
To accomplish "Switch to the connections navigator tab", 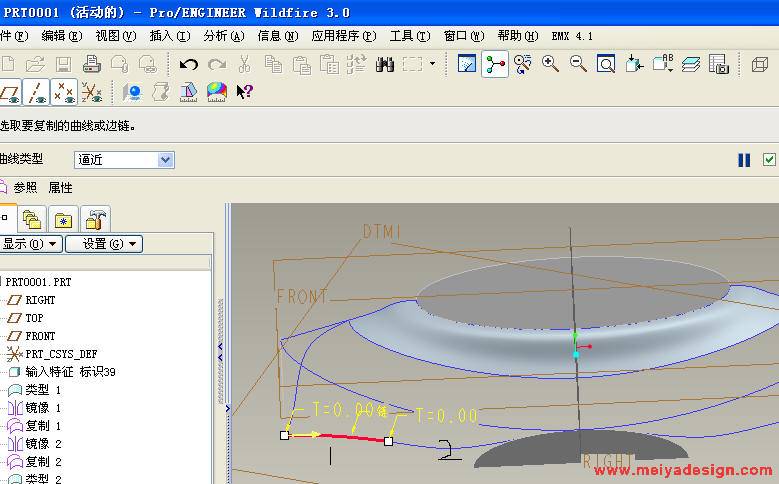I will pos(95,219).
